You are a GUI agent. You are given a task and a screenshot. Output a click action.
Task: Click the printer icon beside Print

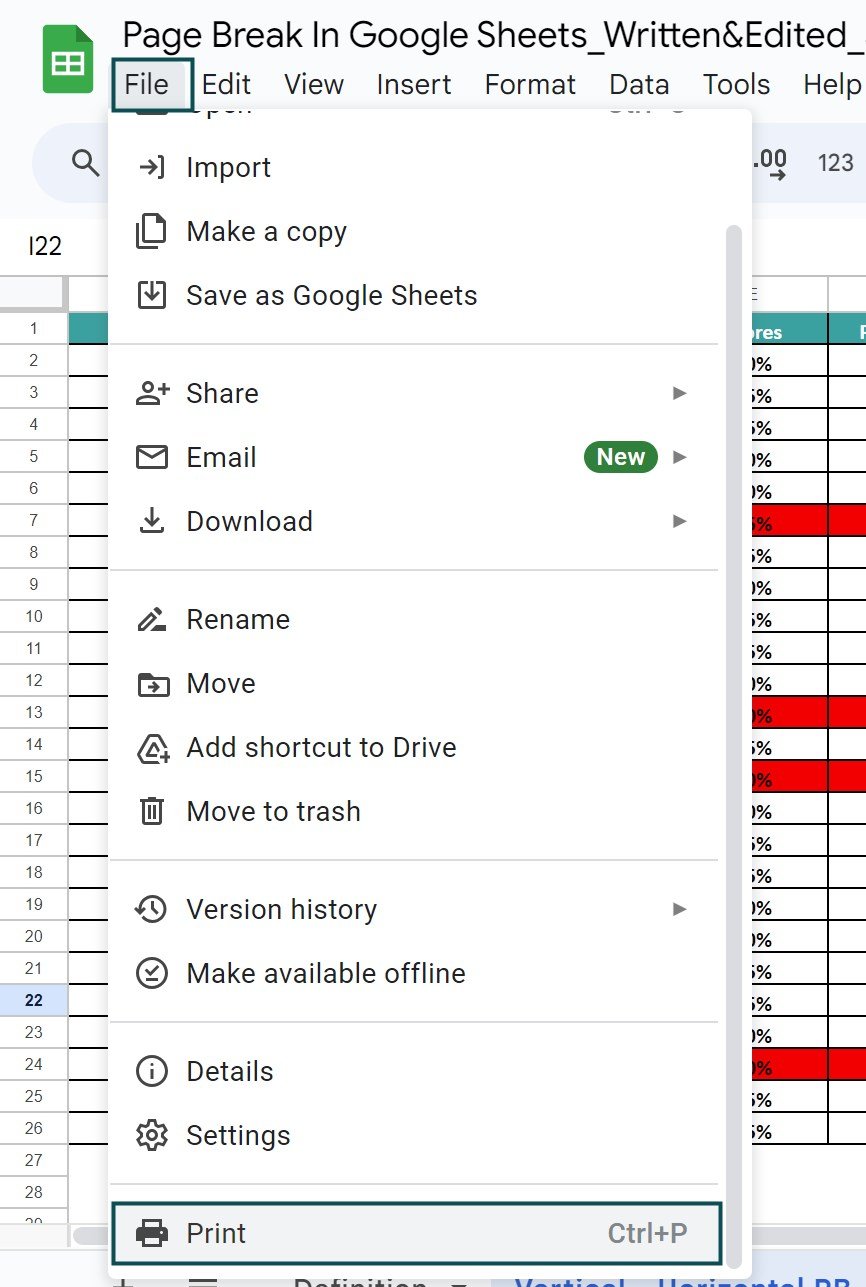[151, 1233]
